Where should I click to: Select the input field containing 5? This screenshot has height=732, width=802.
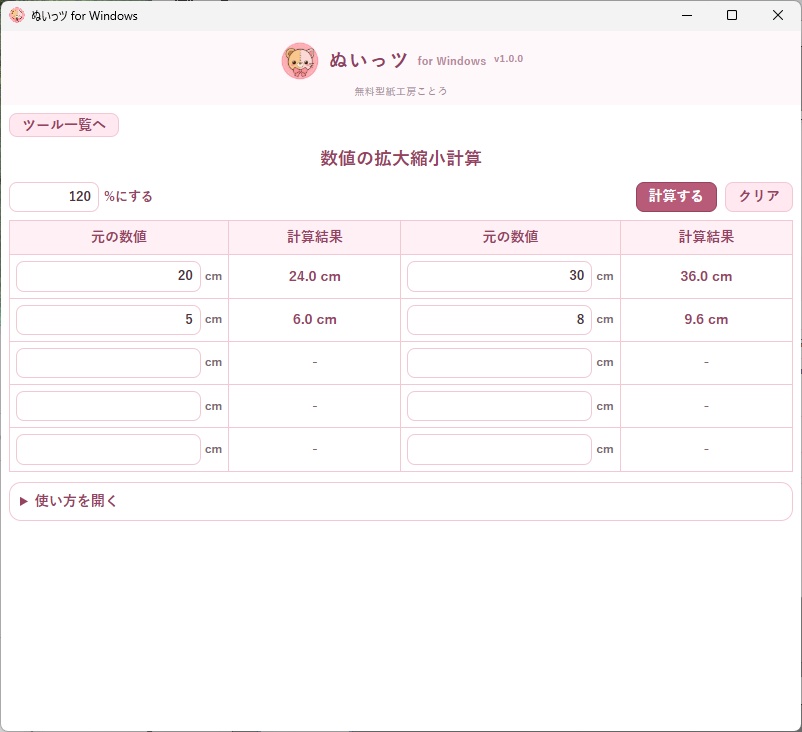(108, 320)
